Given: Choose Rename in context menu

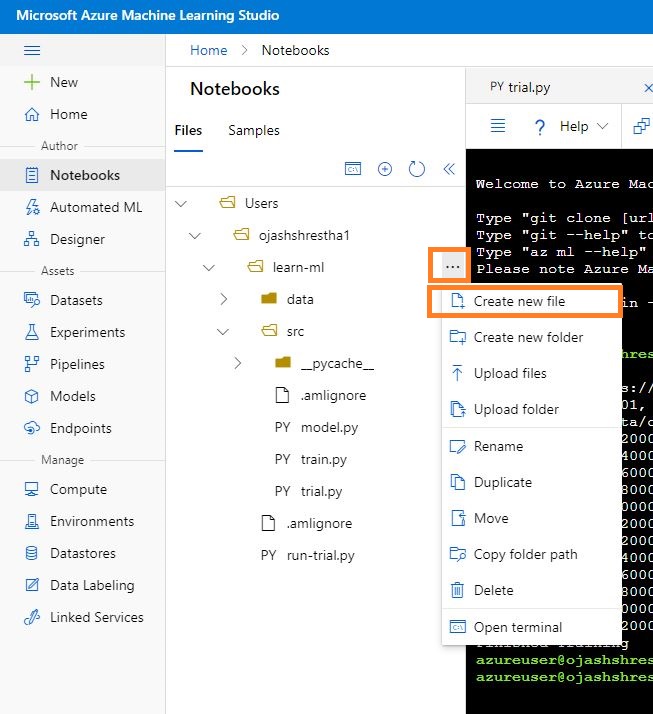Looking at the screenshot, I should (x=531, y=446).
